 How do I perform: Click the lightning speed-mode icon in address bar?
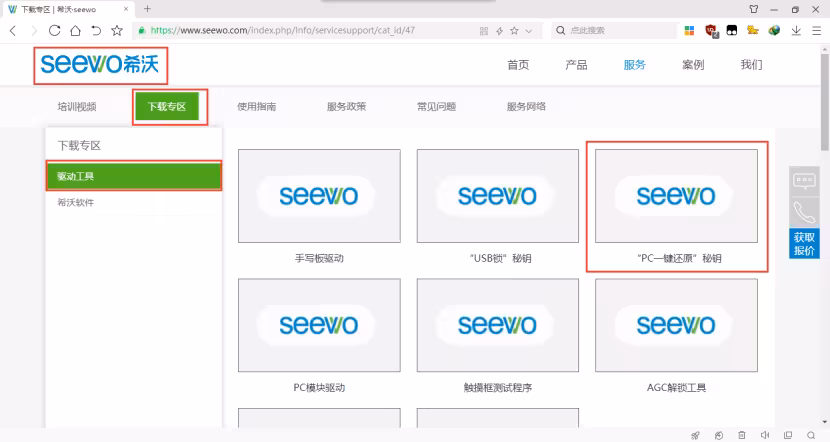click(499, 31)
